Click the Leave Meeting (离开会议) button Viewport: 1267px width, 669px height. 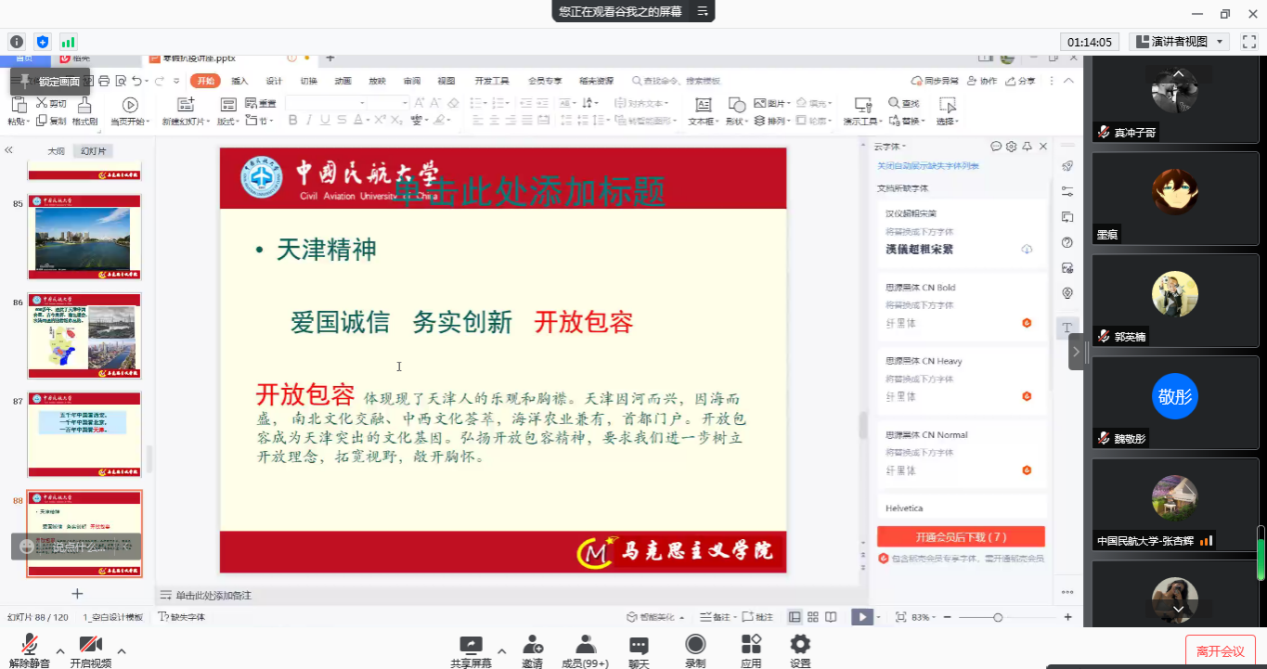coord(1220,651)
